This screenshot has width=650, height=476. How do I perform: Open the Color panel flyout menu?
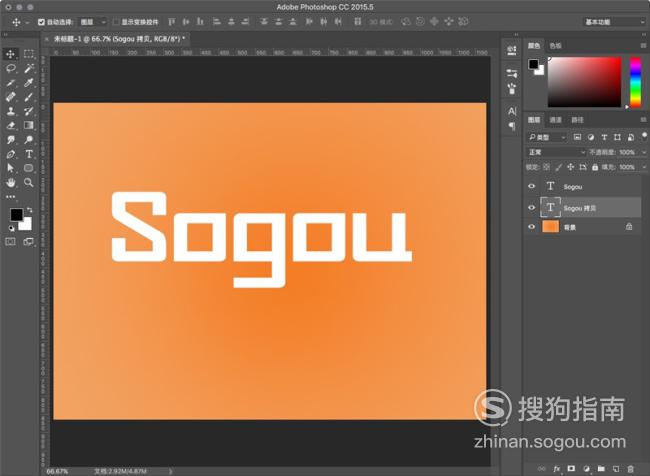[x=643, y=46]
